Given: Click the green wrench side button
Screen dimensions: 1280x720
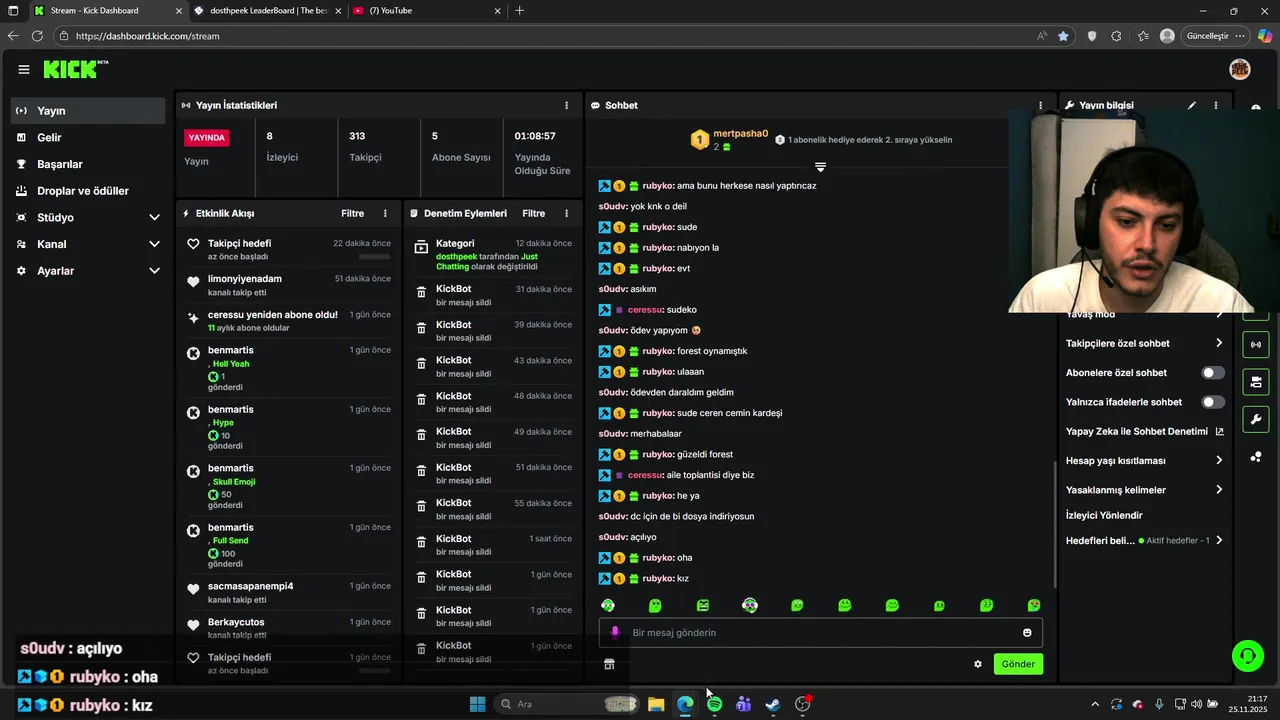Looking at the screenshot, I should (x=1256, y=419).
